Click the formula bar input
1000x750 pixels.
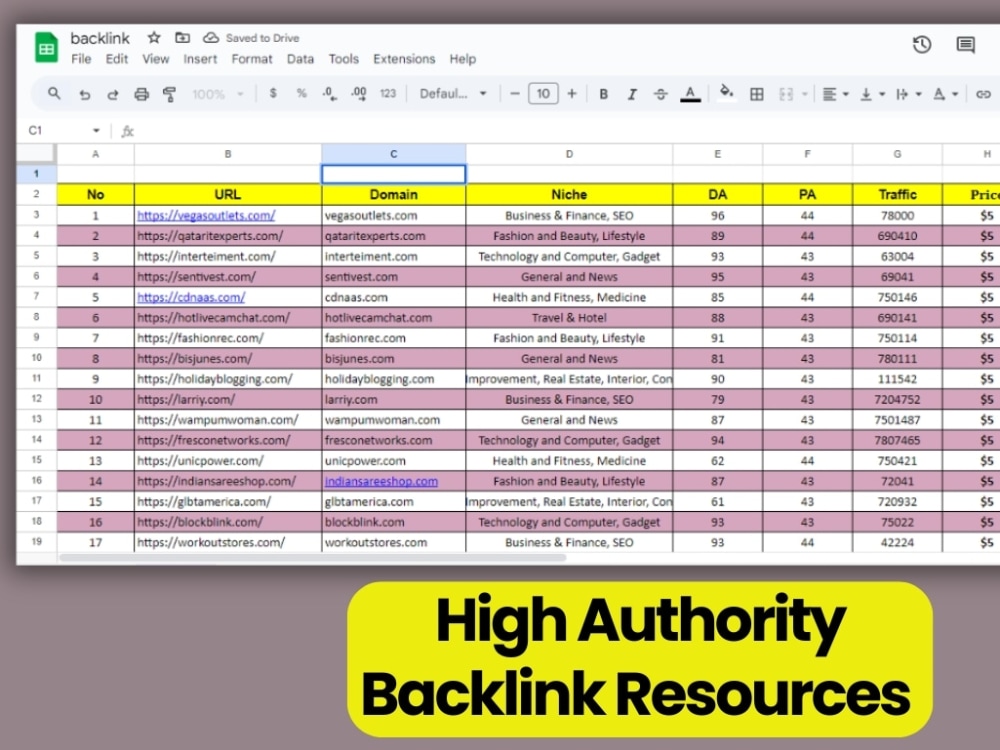pos(568,131)
